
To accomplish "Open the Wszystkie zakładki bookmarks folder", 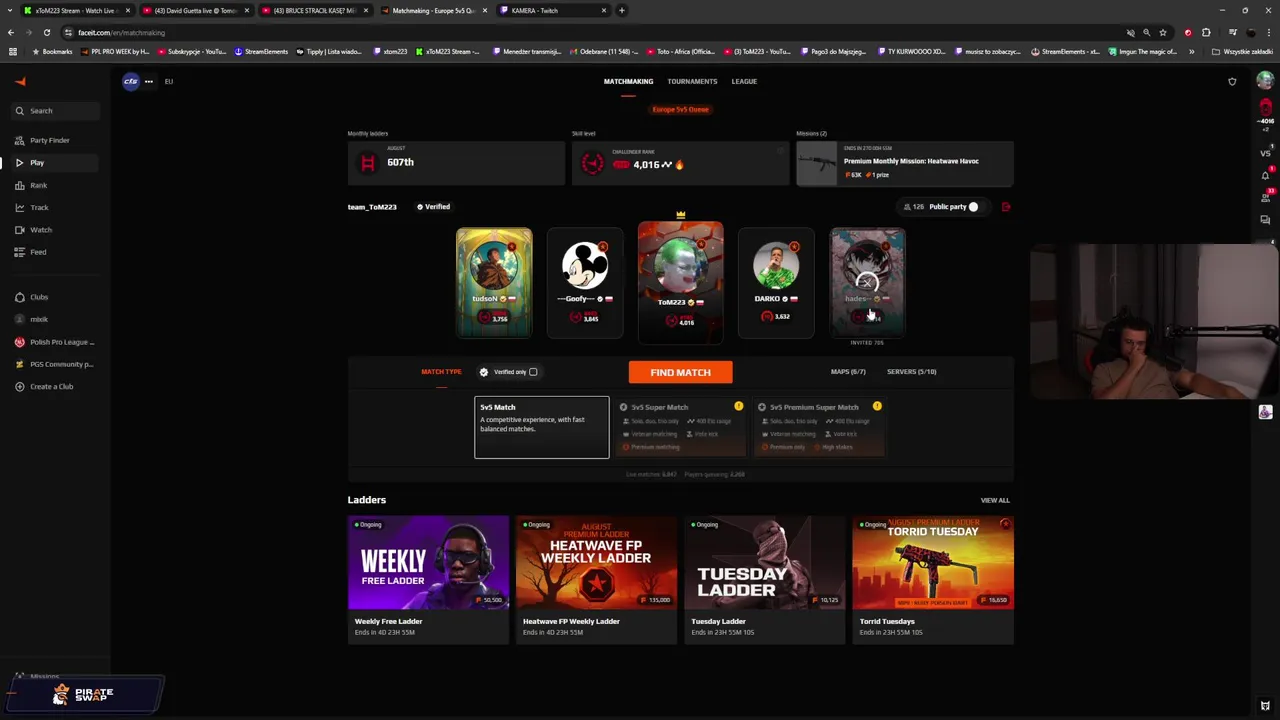I will click(x=1242, y=51).
